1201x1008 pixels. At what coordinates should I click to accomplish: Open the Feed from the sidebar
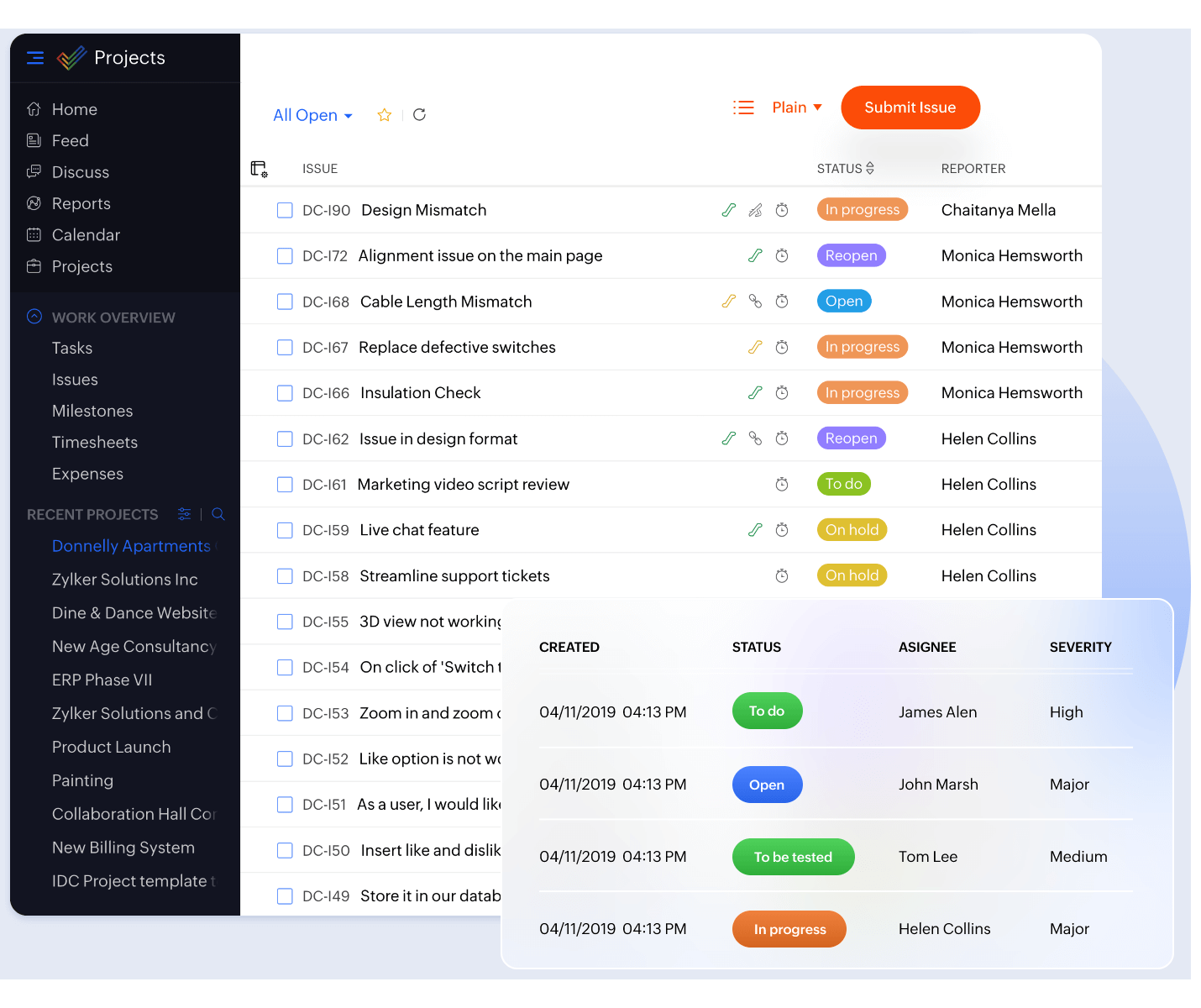click(70, 140)
